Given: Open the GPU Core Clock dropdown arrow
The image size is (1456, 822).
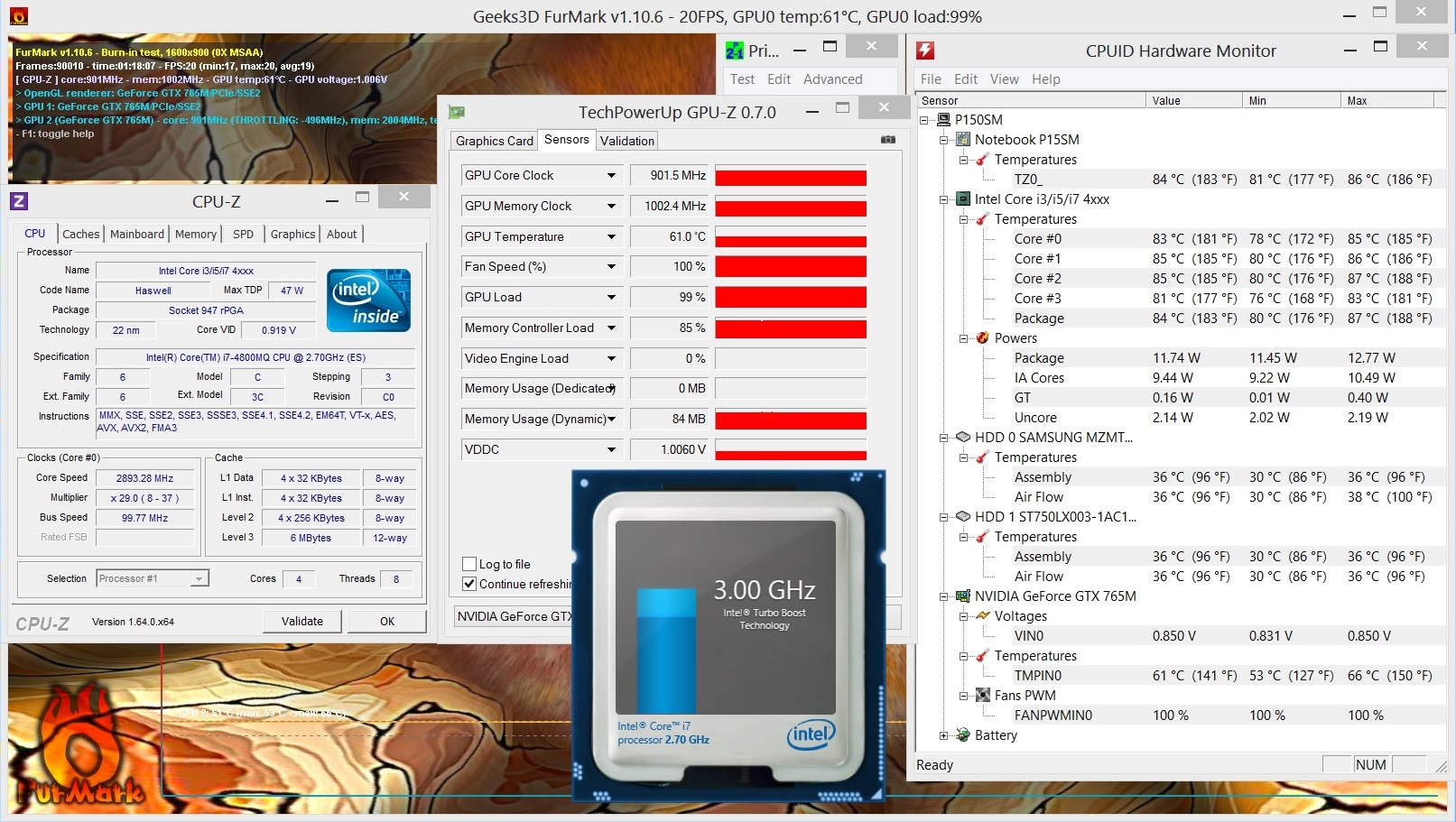Looking at the screenshot, I should [611, 175].
